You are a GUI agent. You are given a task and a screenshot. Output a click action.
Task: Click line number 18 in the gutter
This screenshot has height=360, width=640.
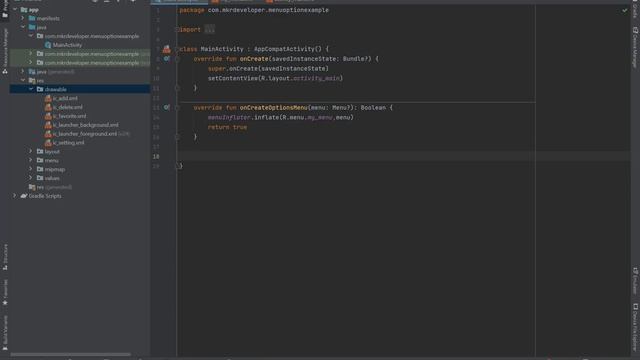[156, 156]
